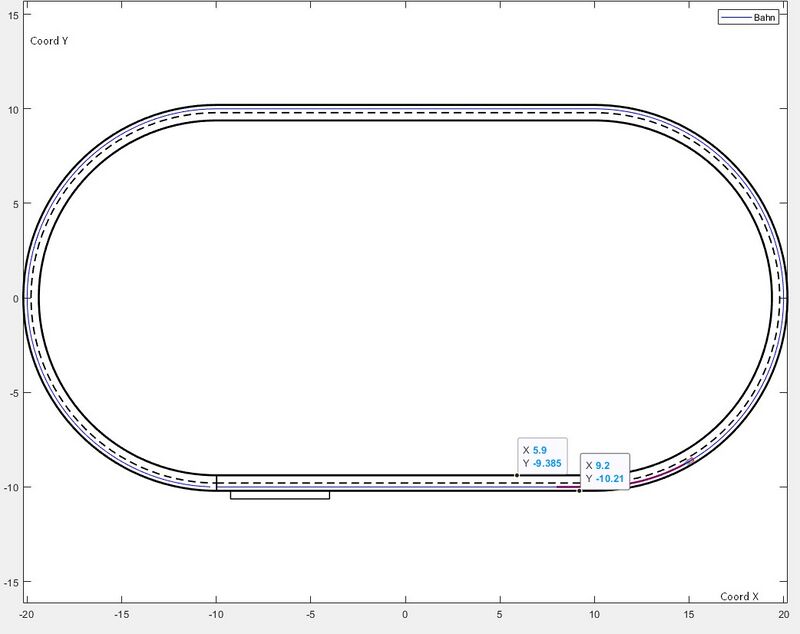Image resolution: width=800 pixels, height=634 pixels.
Task: Click the data point marker at X 5.9
Action: pos(517,475)
